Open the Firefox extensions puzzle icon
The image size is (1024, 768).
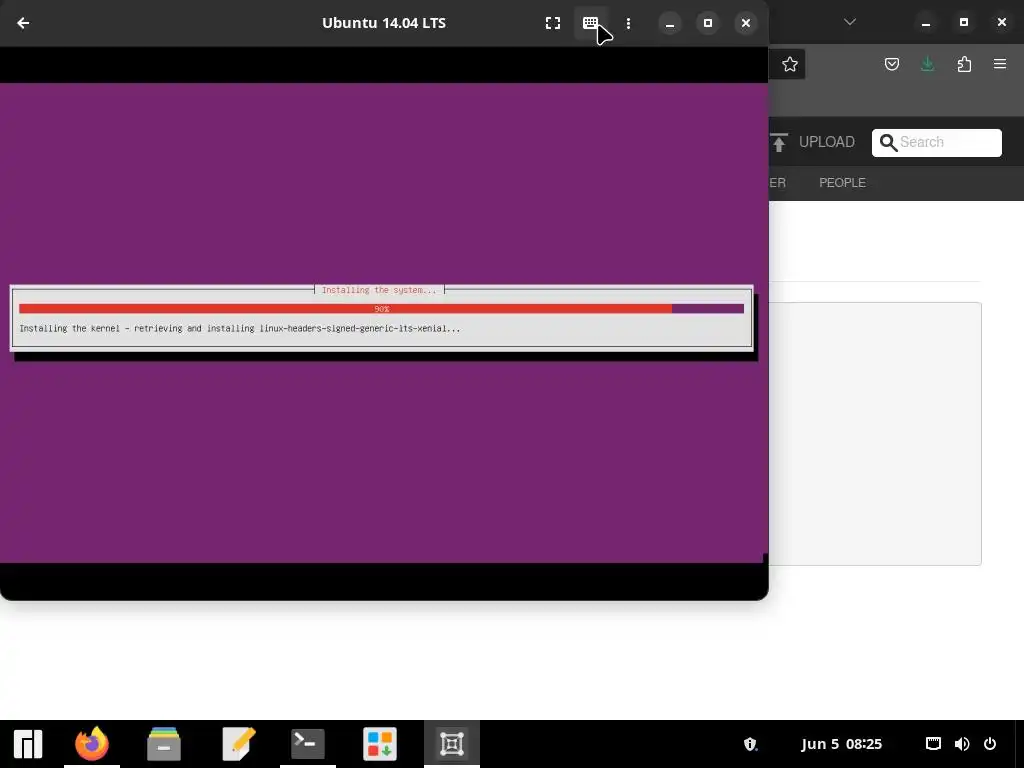pyautogui.click(x=964, y=64)
